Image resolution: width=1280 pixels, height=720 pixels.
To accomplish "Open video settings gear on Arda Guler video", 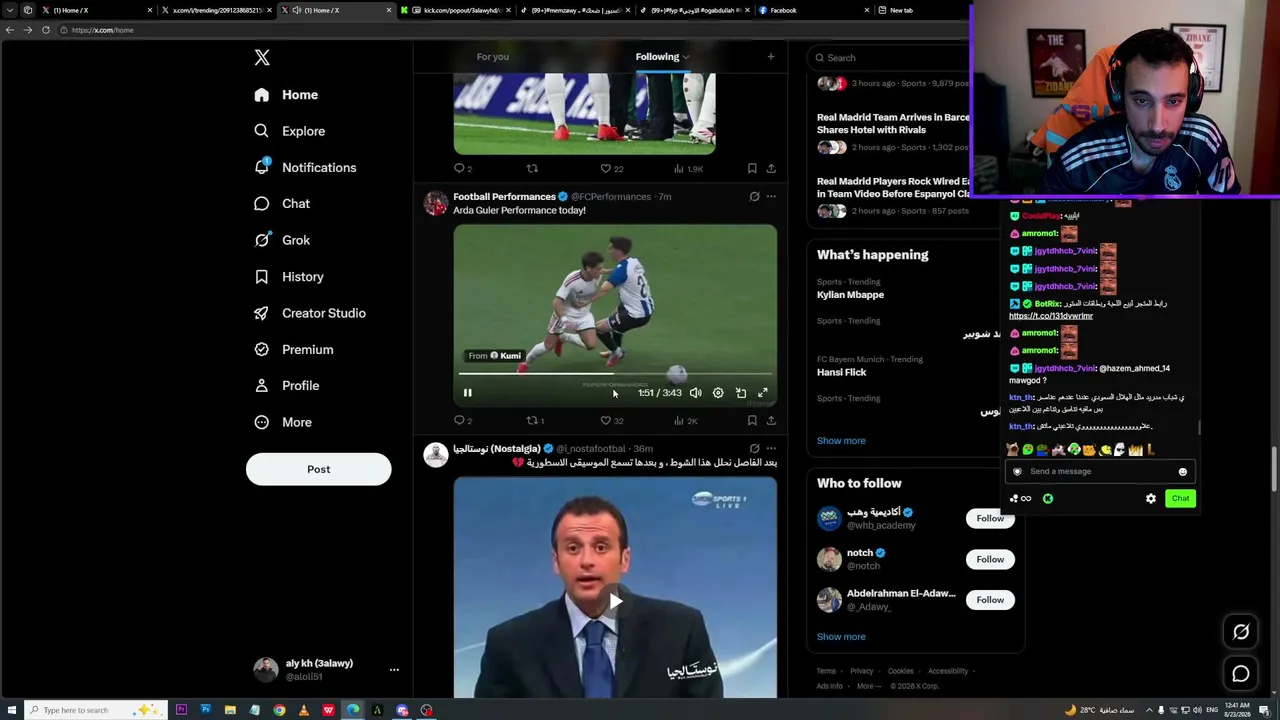I will 718,393.
